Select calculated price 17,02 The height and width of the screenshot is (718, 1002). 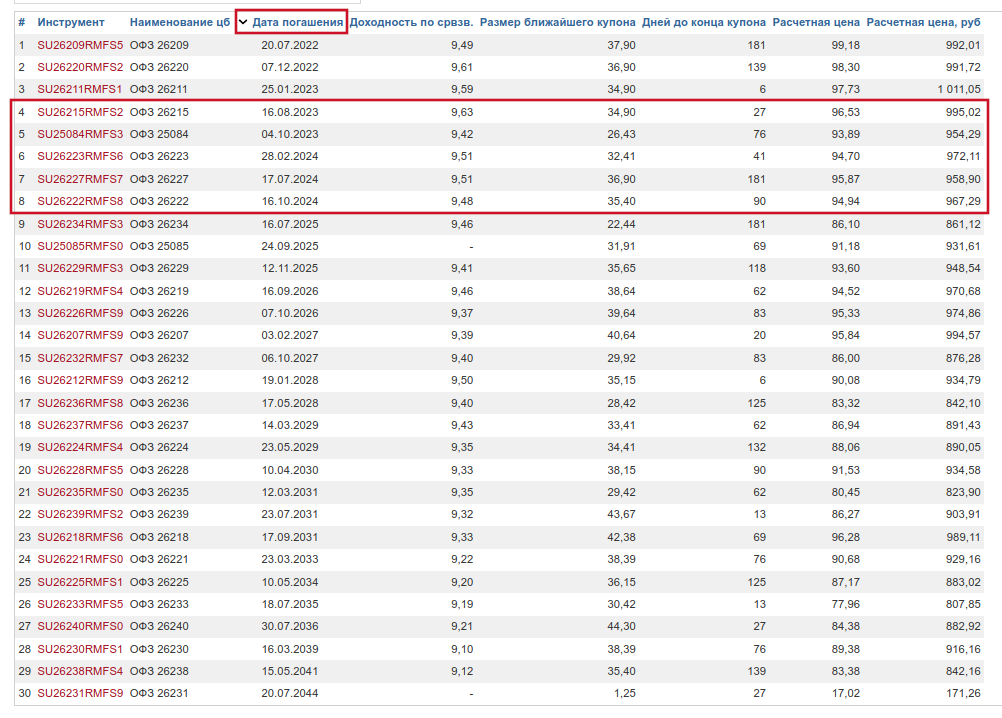846,693
